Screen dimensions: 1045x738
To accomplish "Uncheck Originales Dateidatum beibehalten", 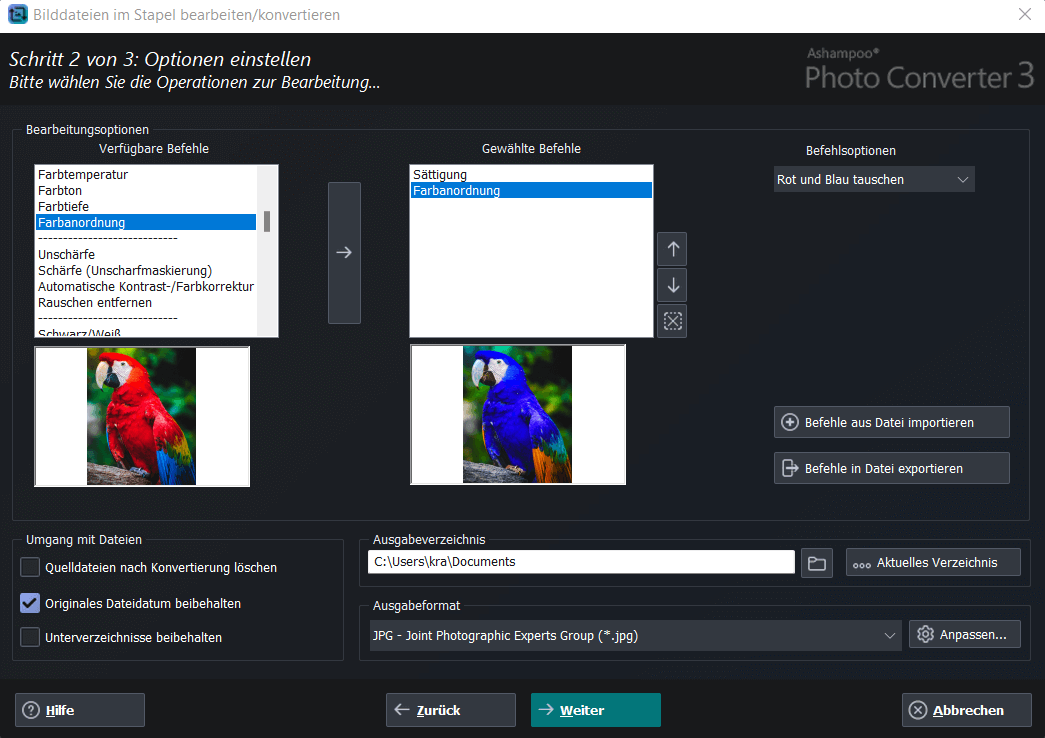I will click(x=30, y=603).
